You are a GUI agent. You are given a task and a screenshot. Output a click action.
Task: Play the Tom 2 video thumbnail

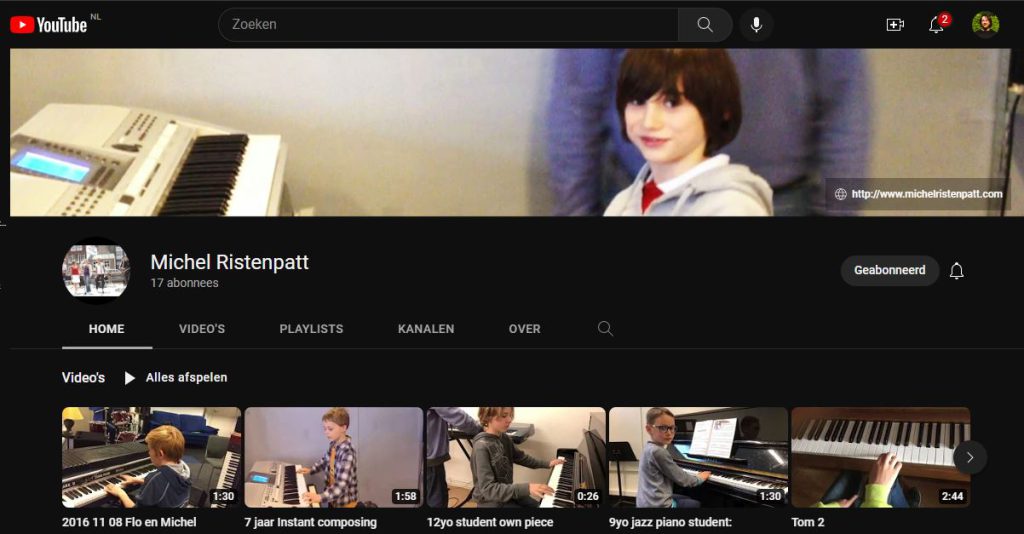[x=880, y=457]
